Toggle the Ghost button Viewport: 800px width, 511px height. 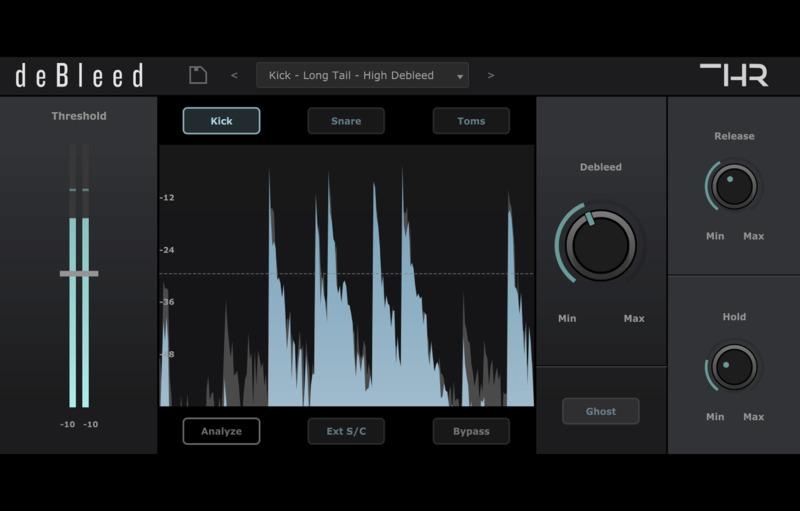pos(600,411)
